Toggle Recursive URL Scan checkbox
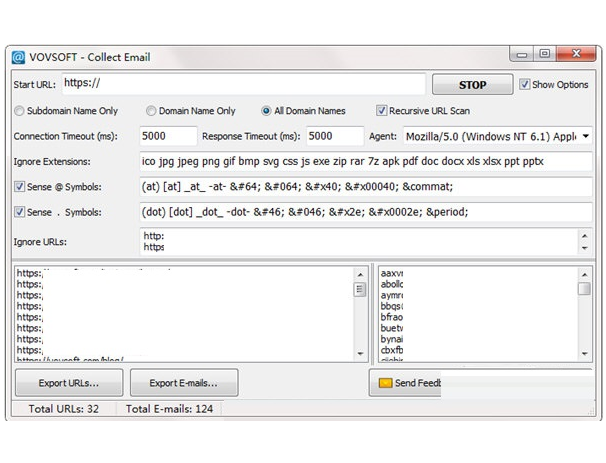606x463 pixels. tap(381, 111)
